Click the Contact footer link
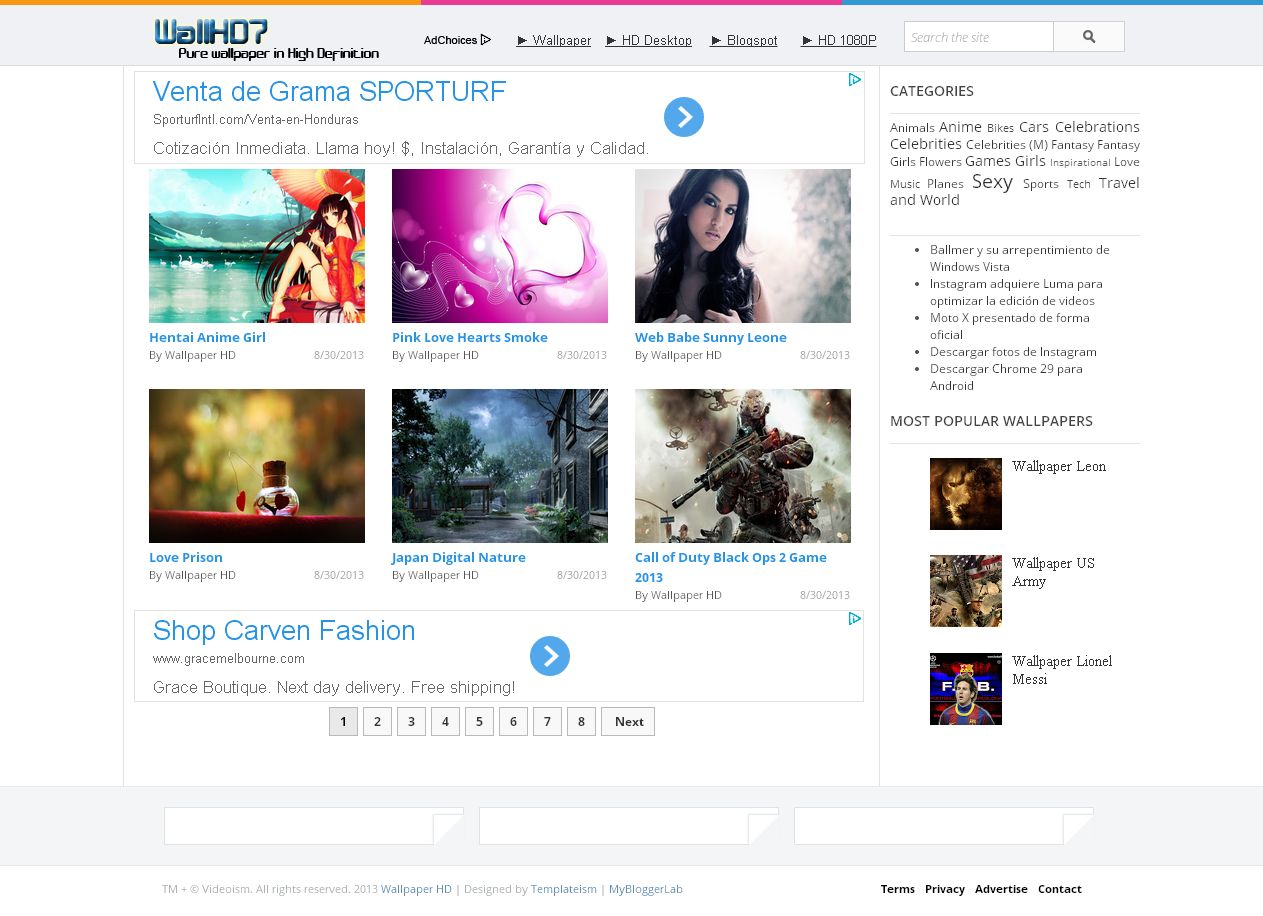Screen dimensions: 1263x916 coord(1060,889)
